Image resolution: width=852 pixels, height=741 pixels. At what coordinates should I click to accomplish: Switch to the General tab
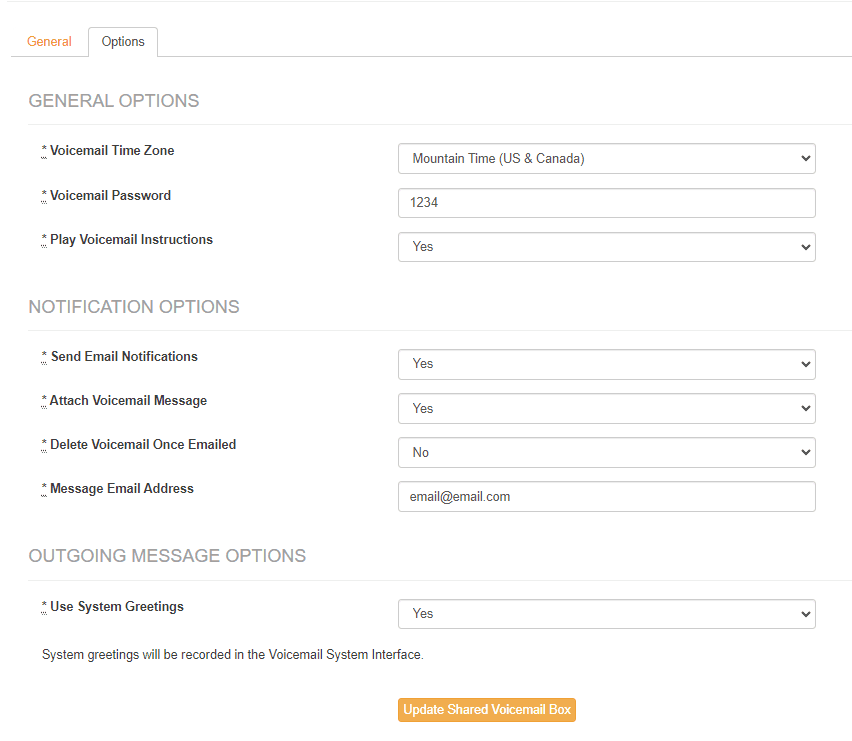[x=49, y=42]
